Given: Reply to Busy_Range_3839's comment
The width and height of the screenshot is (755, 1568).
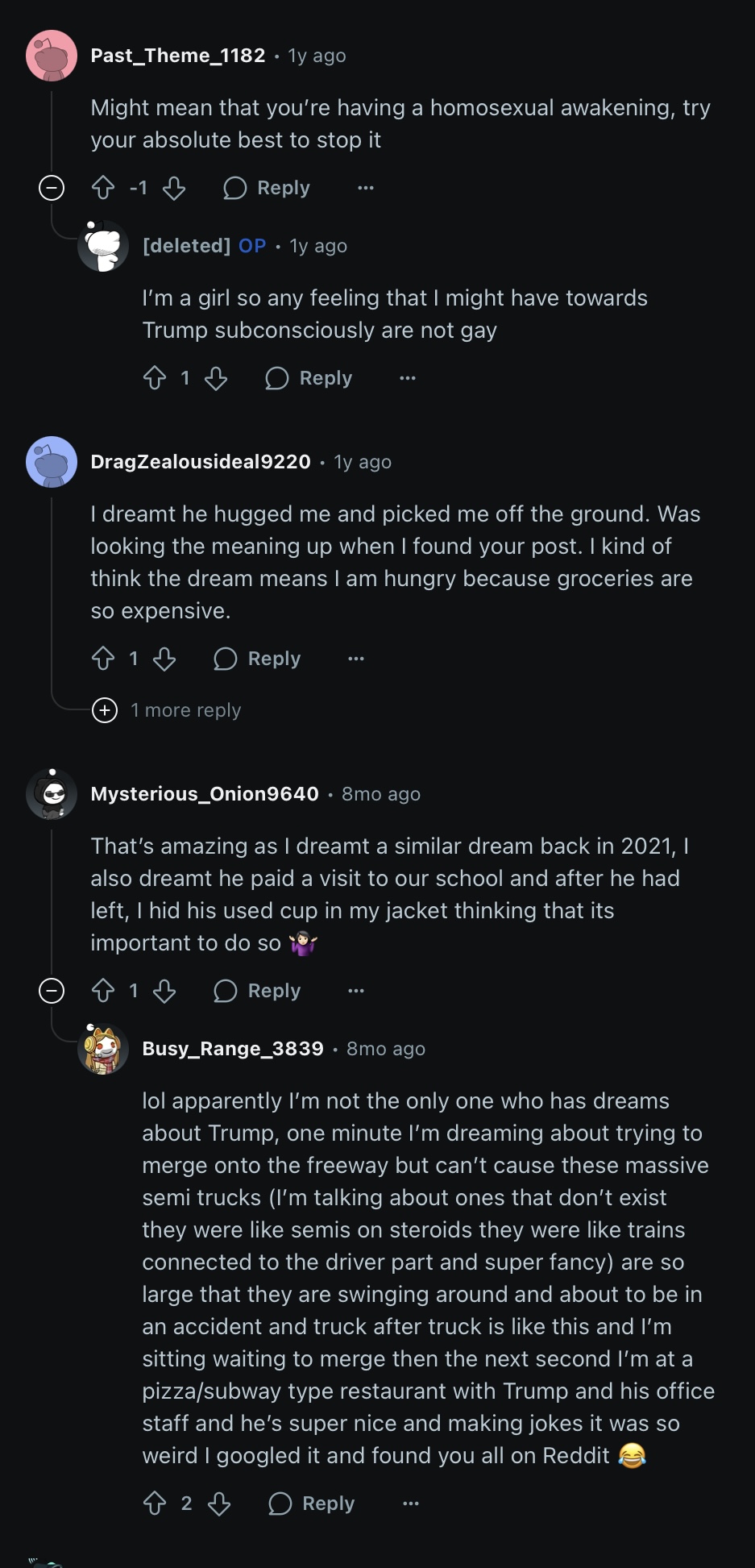Looking at the screenshot, I should pyautogui.click(x=313, y=1504).
